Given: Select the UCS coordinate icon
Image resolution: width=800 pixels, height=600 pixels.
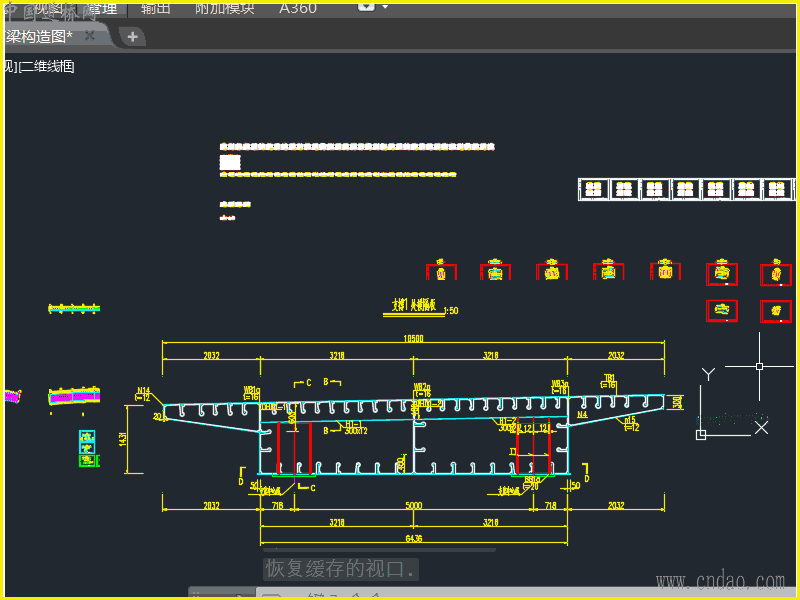Looking at the screenshot, I should (732, 403).
